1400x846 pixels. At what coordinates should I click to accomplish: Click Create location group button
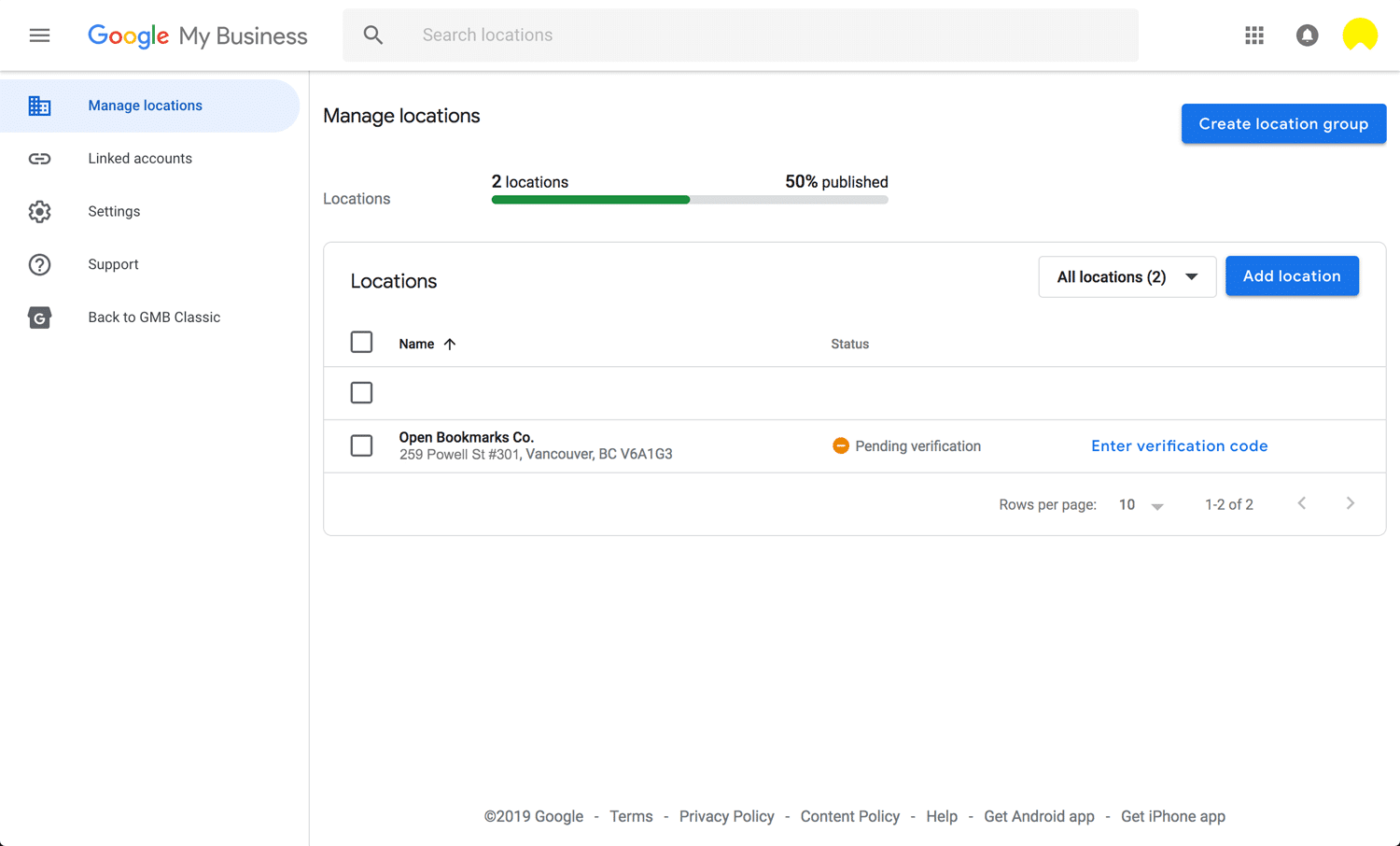tap(1283, 123)
